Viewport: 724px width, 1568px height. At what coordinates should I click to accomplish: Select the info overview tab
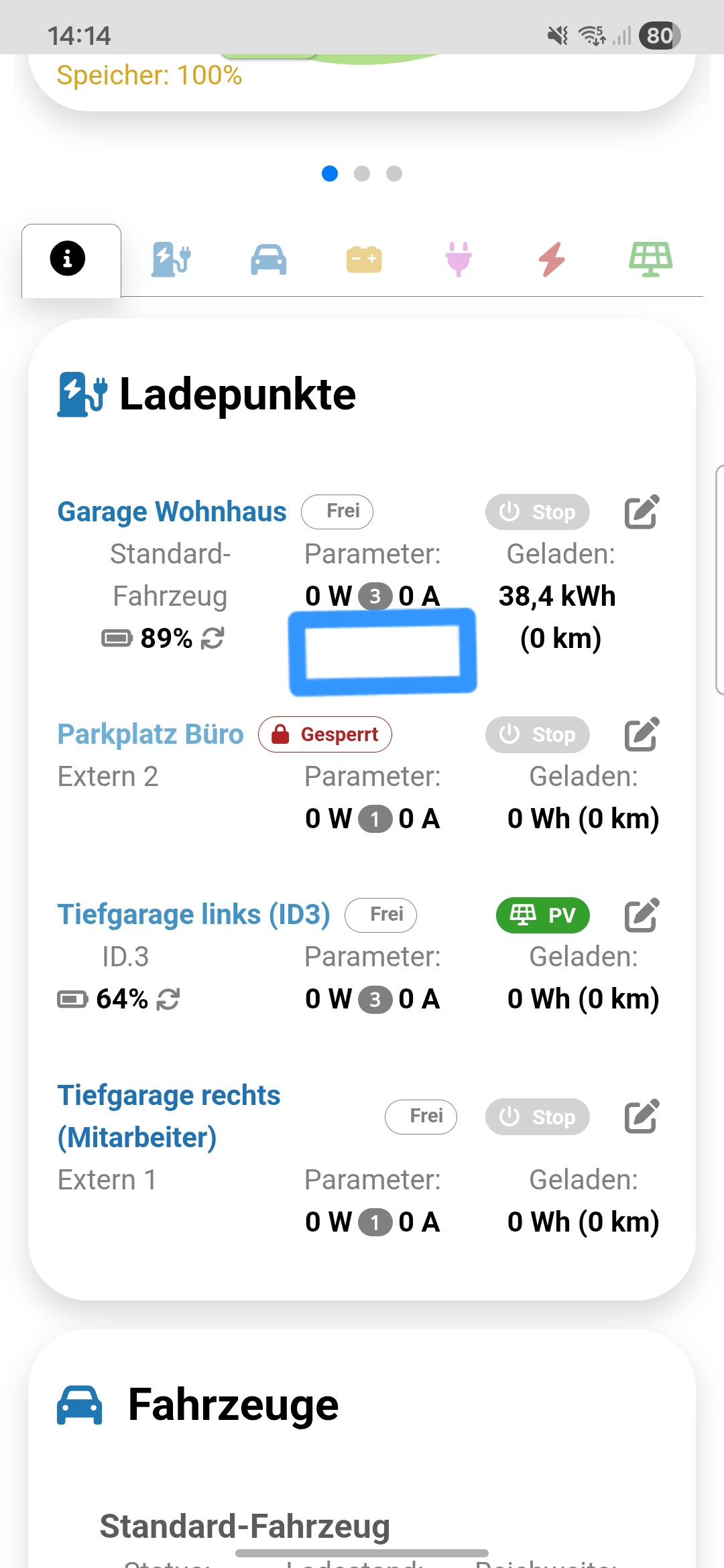pos(68,259)
